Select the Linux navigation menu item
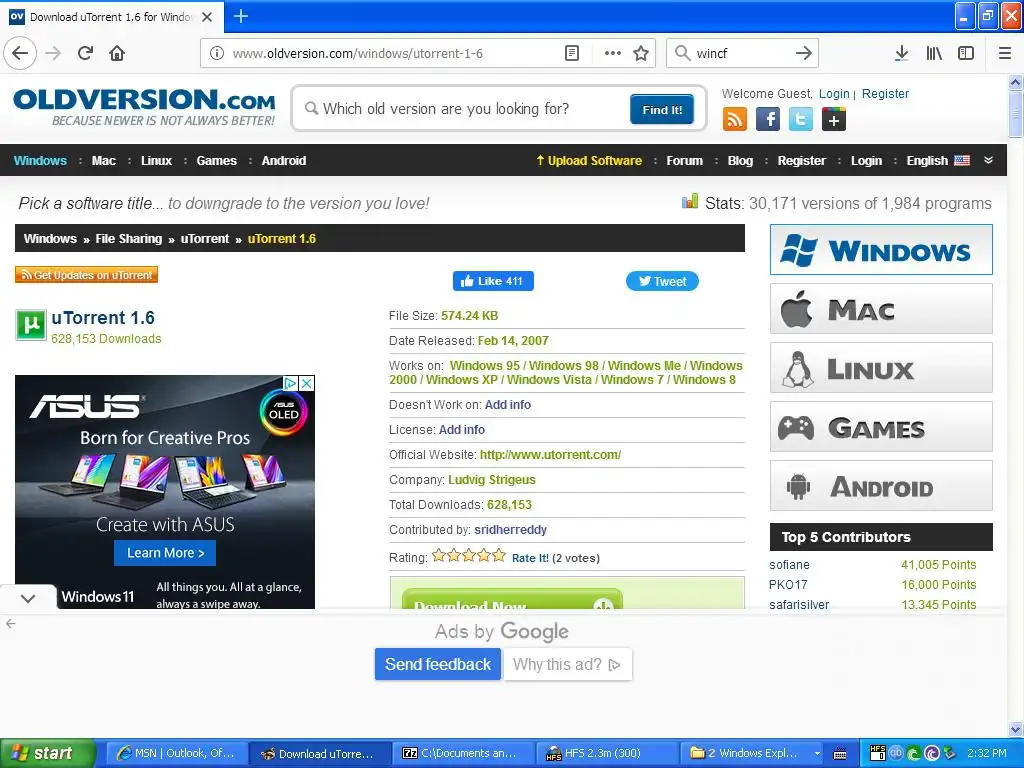This screenshot has height=768, width=1024. [x=156, y=161]
